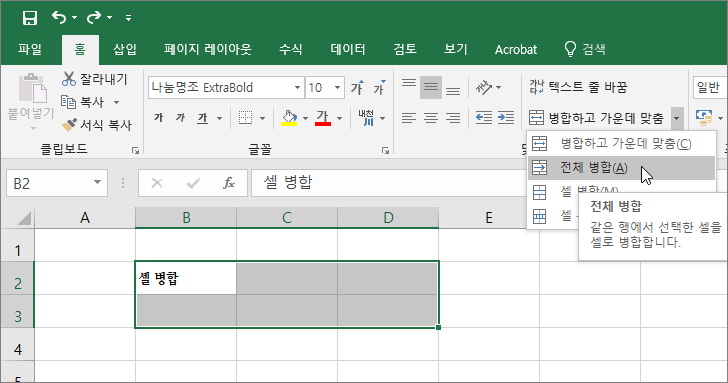Click the insert function fx icon
This screenshot has height=383, width=728.
point(229,183)
